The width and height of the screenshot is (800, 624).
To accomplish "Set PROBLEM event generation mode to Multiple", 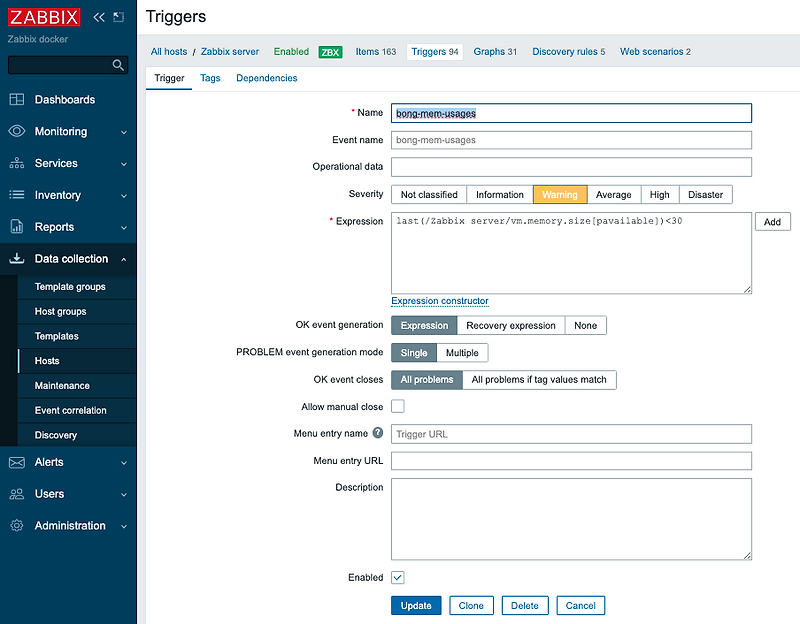I will [x=463, y=352].
